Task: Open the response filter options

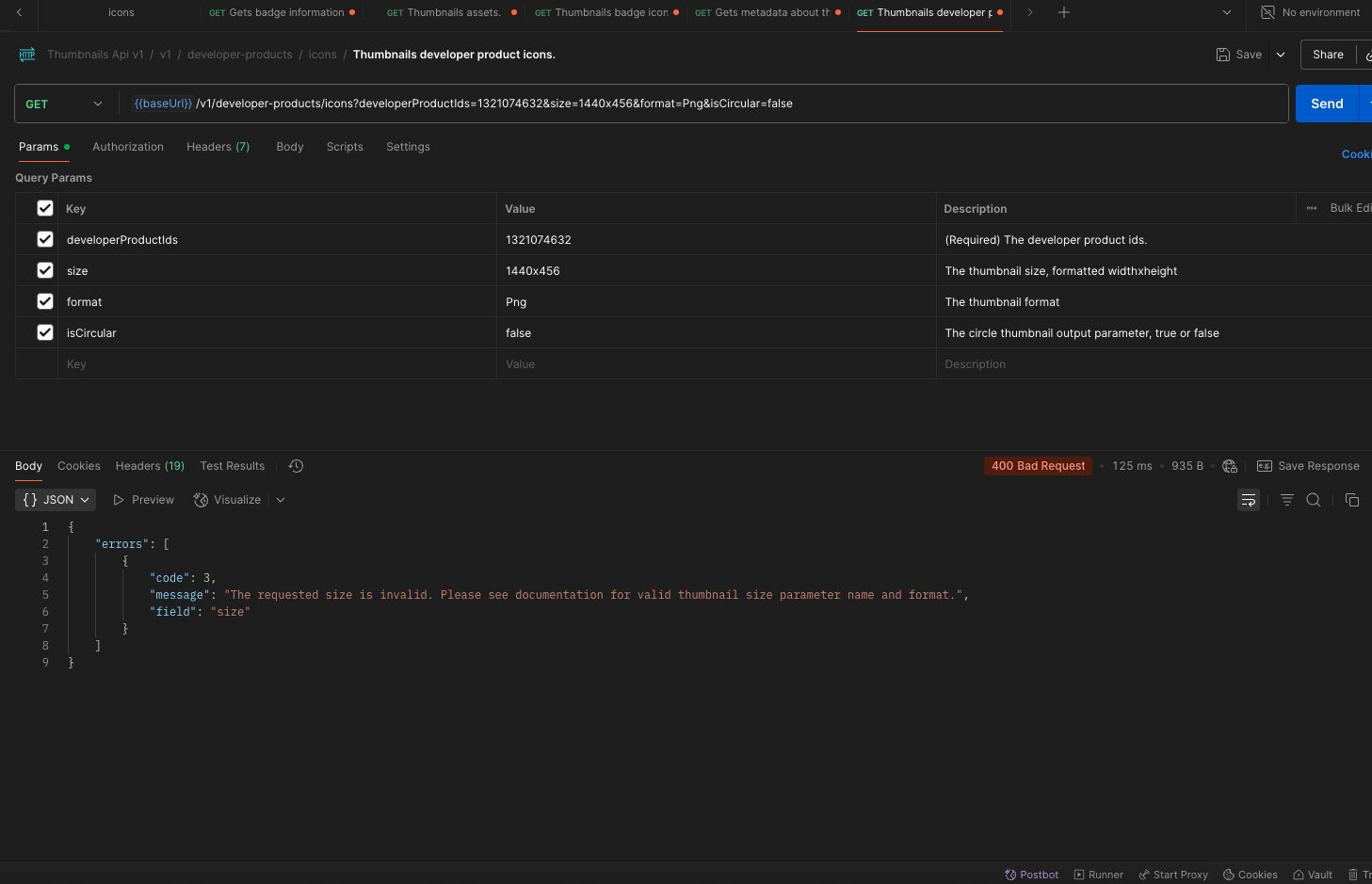Action: click(x=1286, y=500)
